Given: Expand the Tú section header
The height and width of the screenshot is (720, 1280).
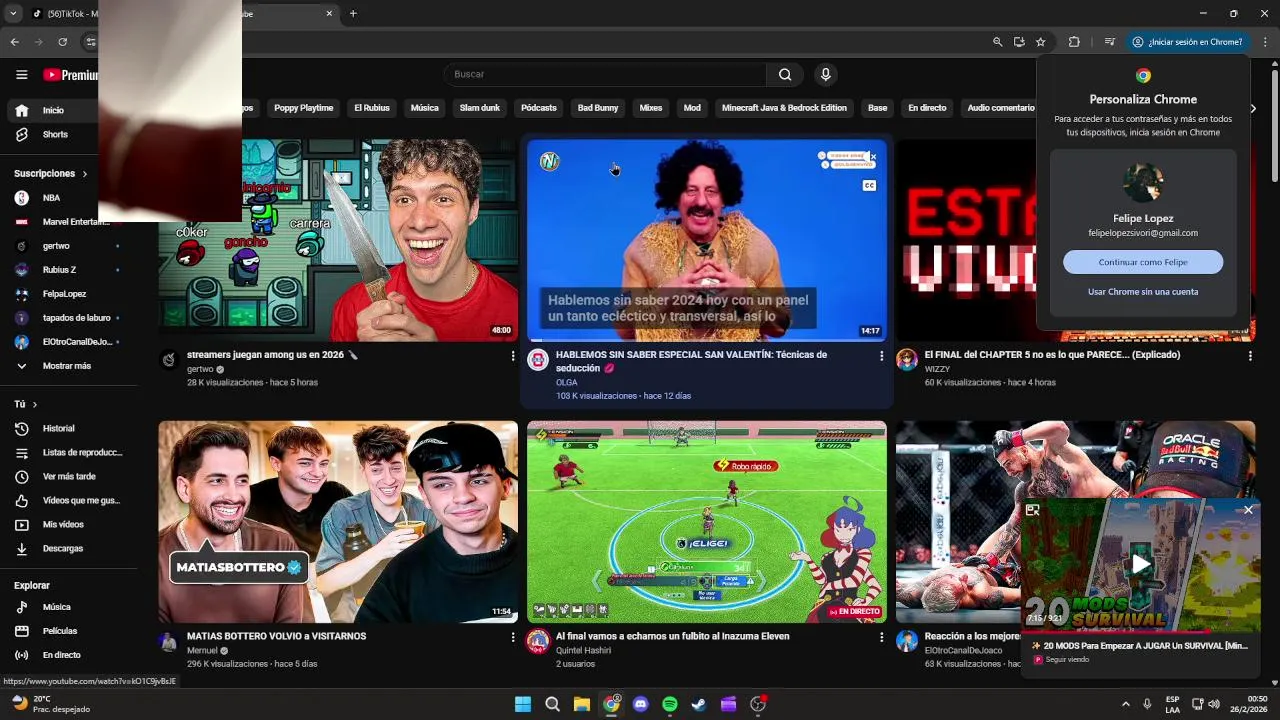Looking at the screenshot, I should pos(26,404).
